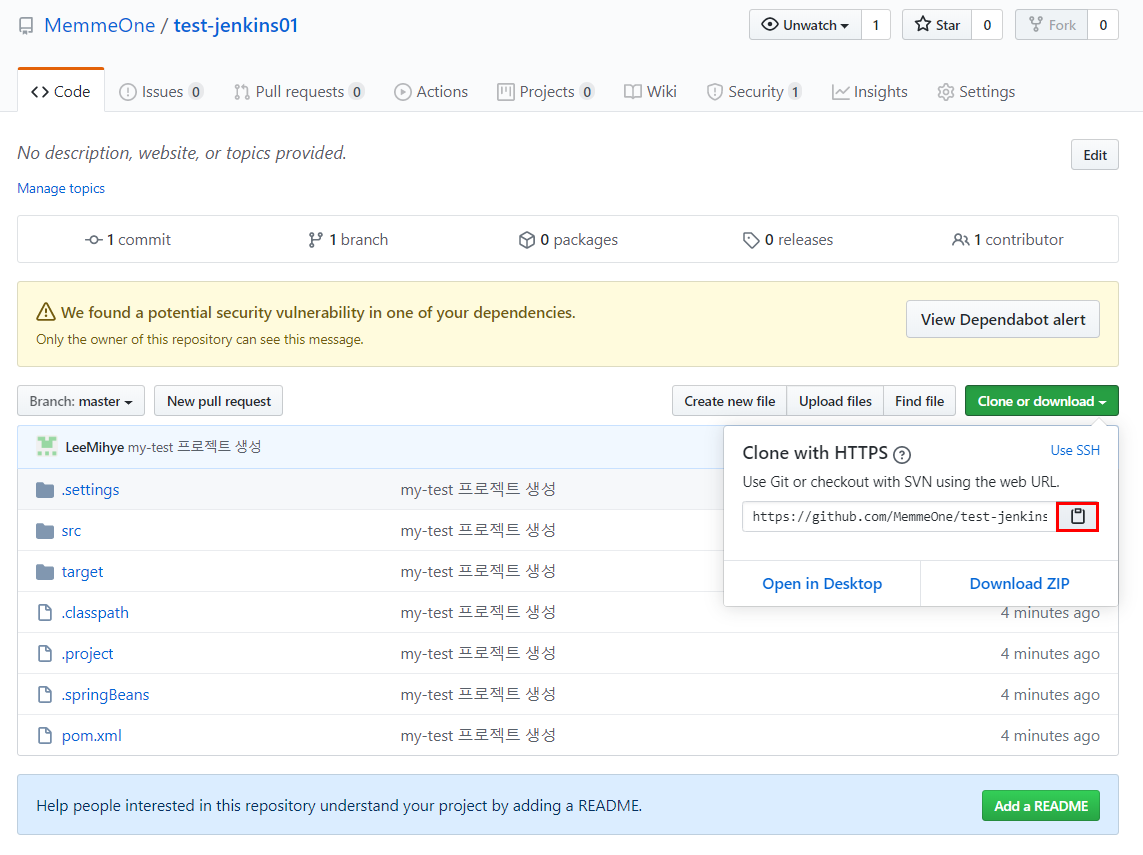Click the .project file icon
The image size is (1143, 855).
tap(45, 653)
